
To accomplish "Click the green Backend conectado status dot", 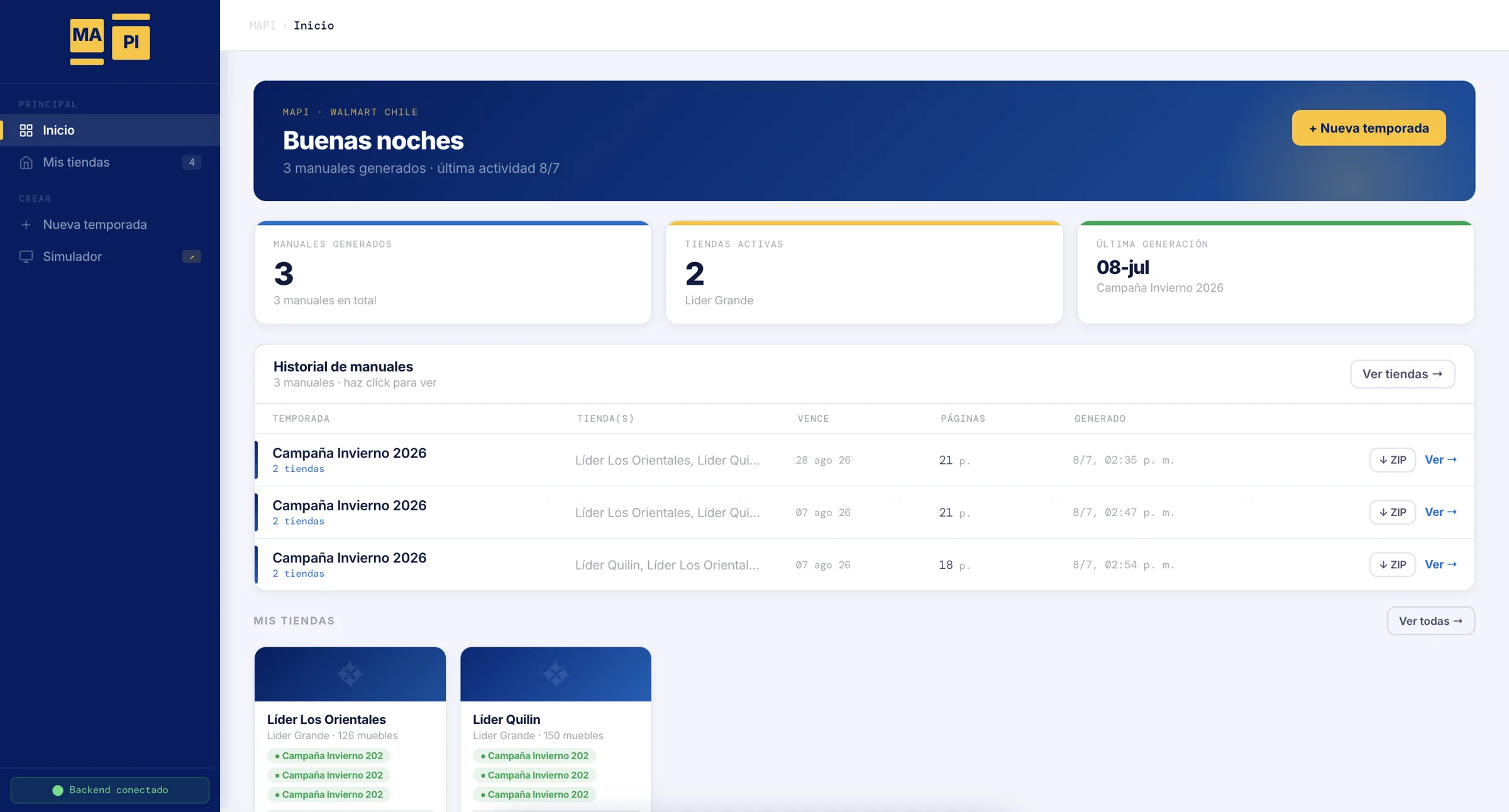I will tap(58, 790).
